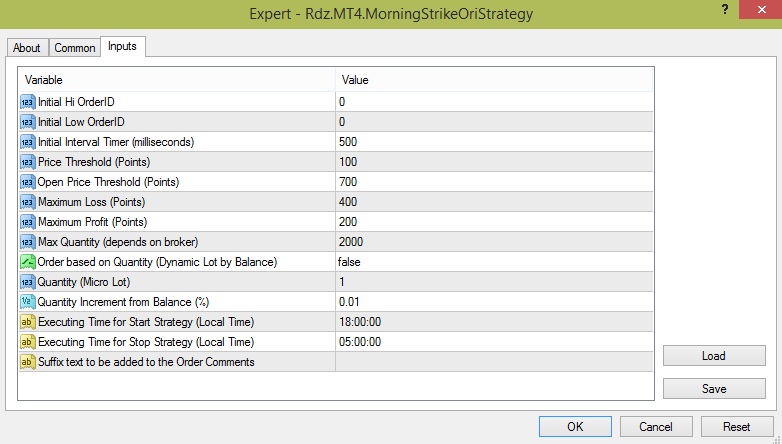
Task: Open the About tab
Action: [x=27, y=48]
